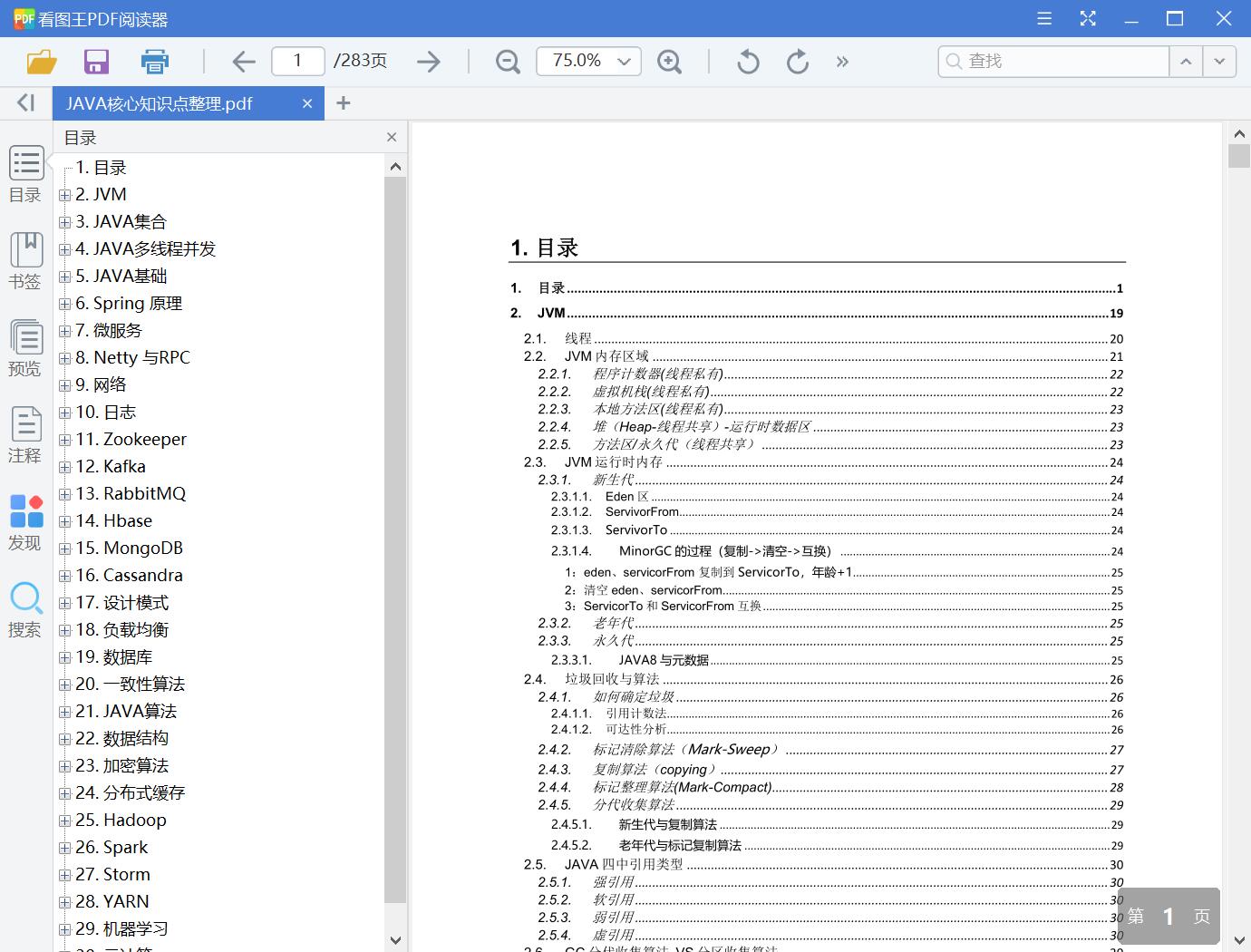Jump to 28. YARN in outline
This screenshot has width=1251, height=952.
112,901
